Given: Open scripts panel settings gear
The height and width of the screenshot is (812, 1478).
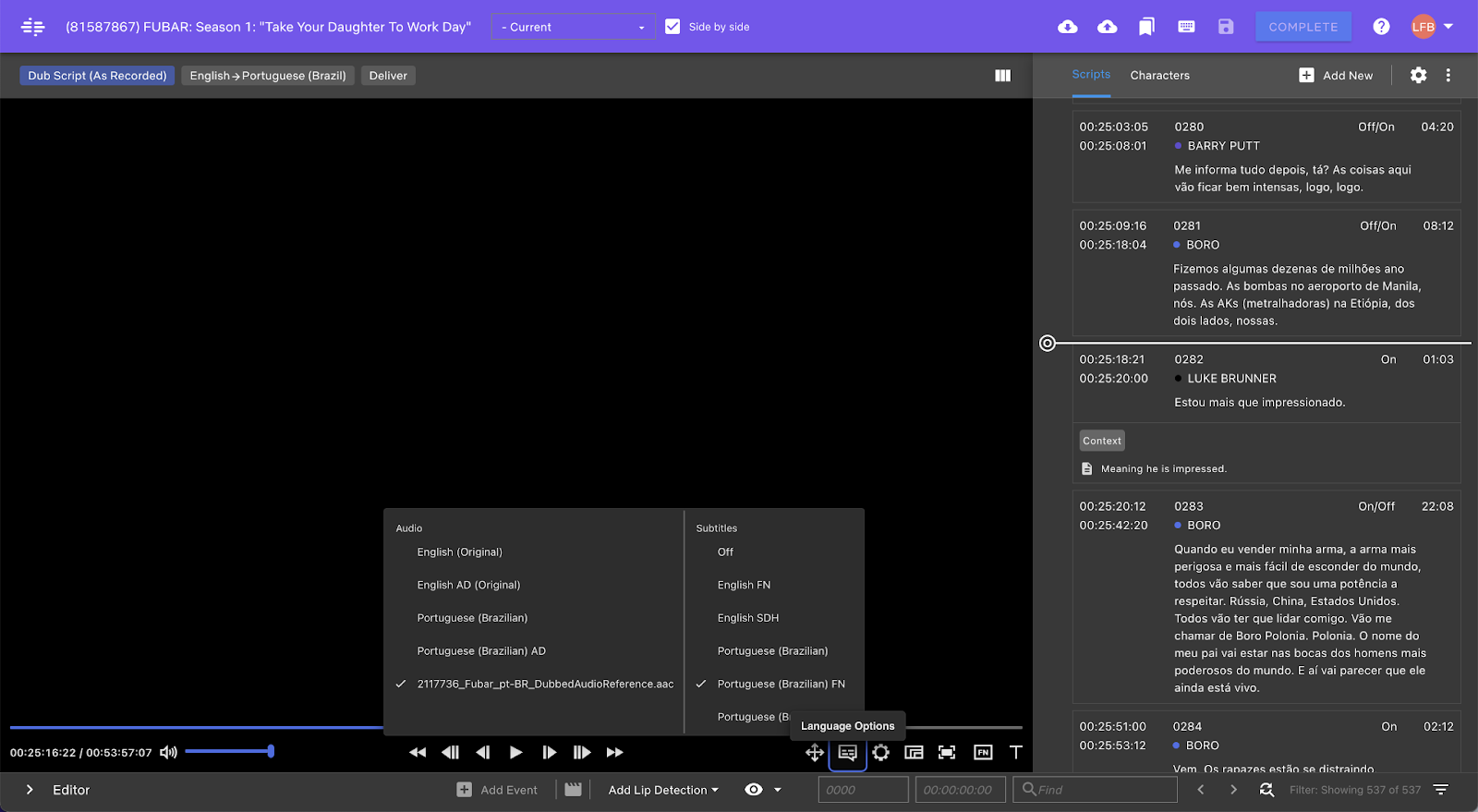Looking at the screenshot, I should coord(1418,76).
